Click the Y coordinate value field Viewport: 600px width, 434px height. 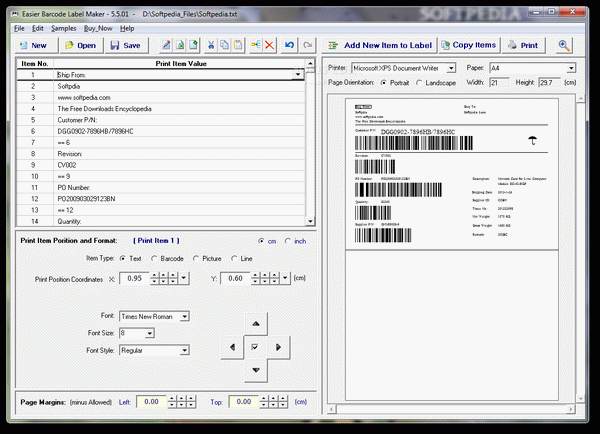[x=235, y=278]
